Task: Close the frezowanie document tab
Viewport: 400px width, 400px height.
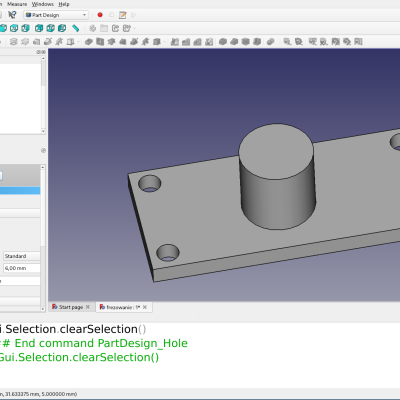Action: (145, 307)
